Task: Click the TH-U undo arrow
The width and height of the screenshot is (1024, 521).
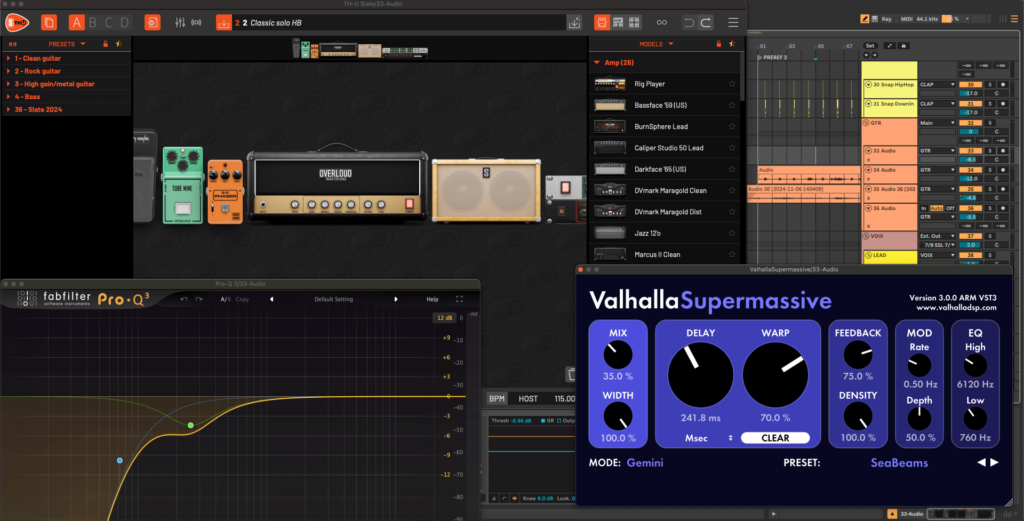Action: (688, 23)
